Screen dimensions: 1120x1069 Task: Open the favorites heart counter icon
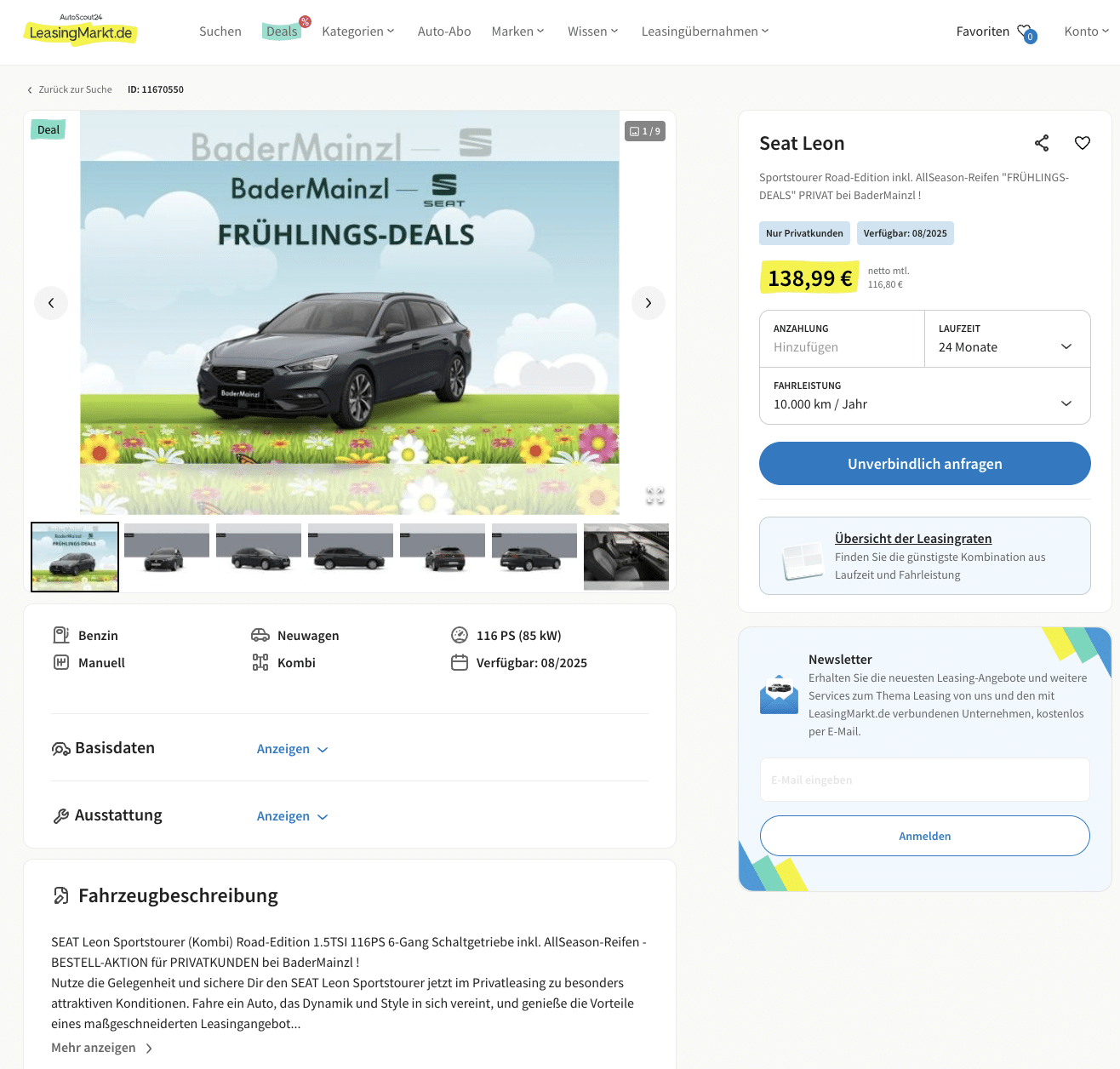pyautogui.click(x=1026, y=32)
